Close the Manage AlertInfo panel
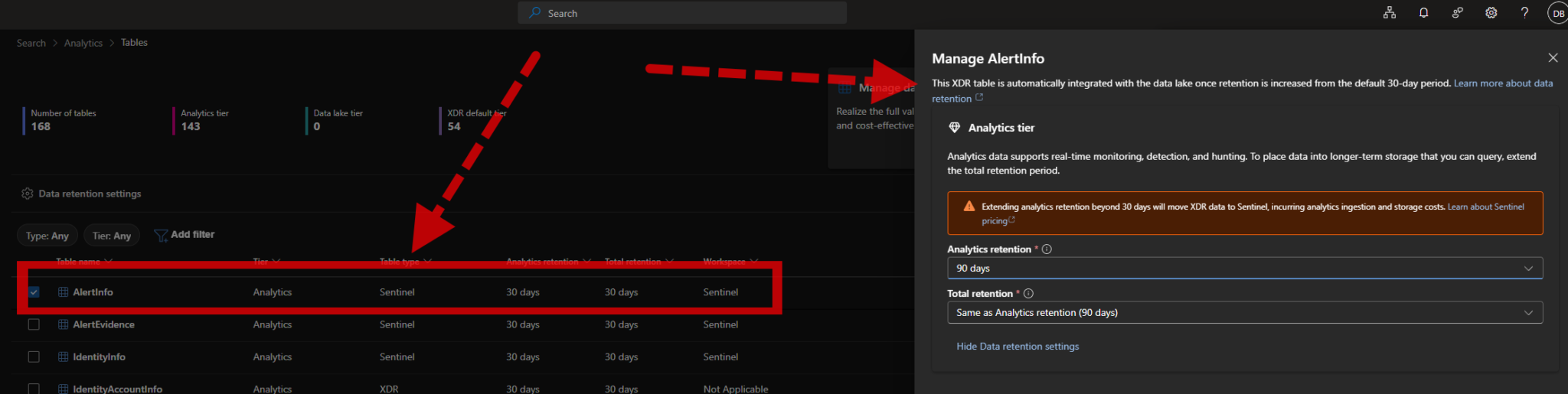Image resolution: width=1568 pixels, height=394 pixels. tap(1553, 58)
